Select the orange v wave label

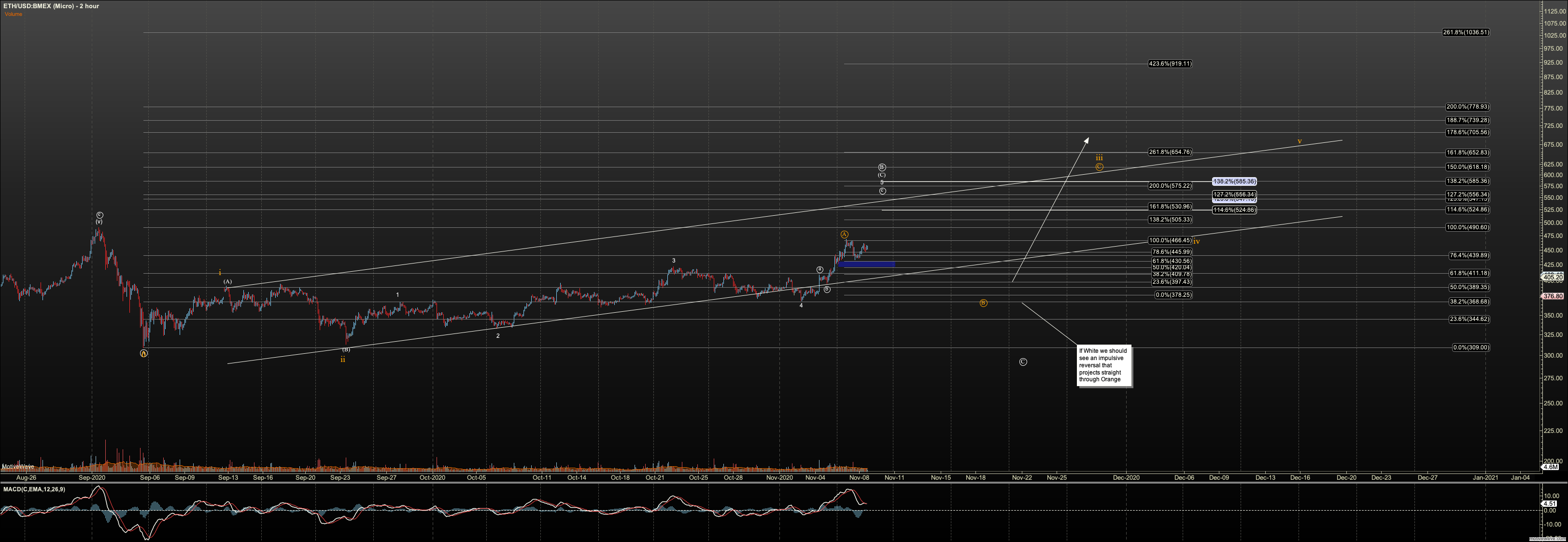tap(1300, 141)
